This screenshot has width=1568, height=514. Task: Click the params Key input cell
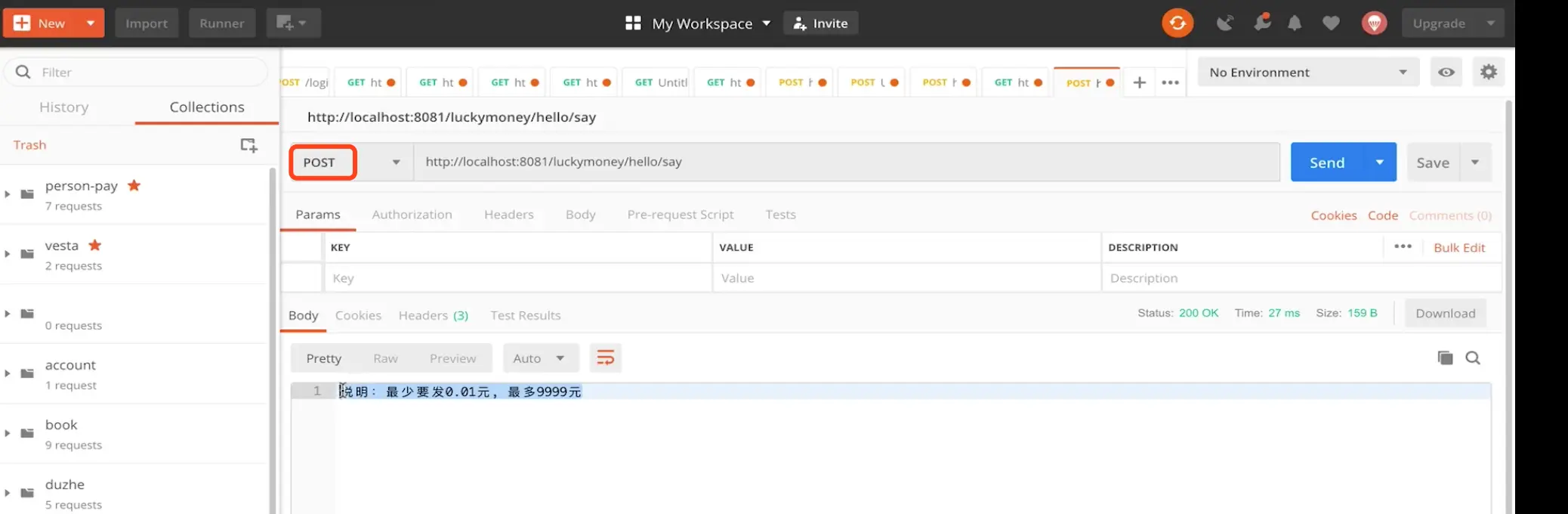pyautogui.click(x=517, y=278)
